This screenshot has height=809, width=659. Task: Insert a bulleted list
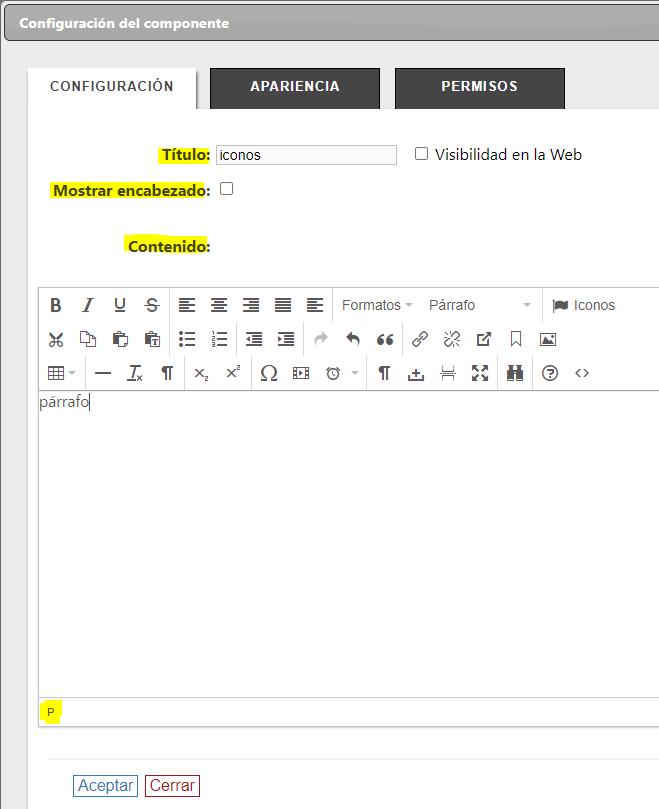(x=187, y=339)
